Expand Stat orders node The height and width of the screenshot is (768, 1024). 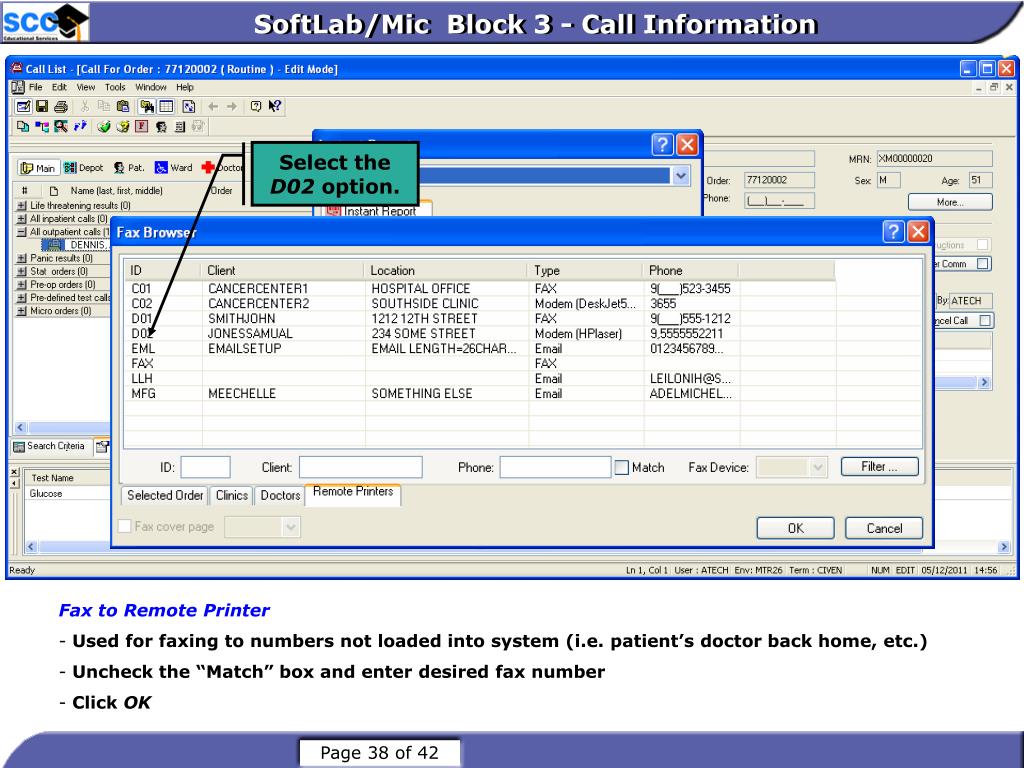click(x=22, y=271)
